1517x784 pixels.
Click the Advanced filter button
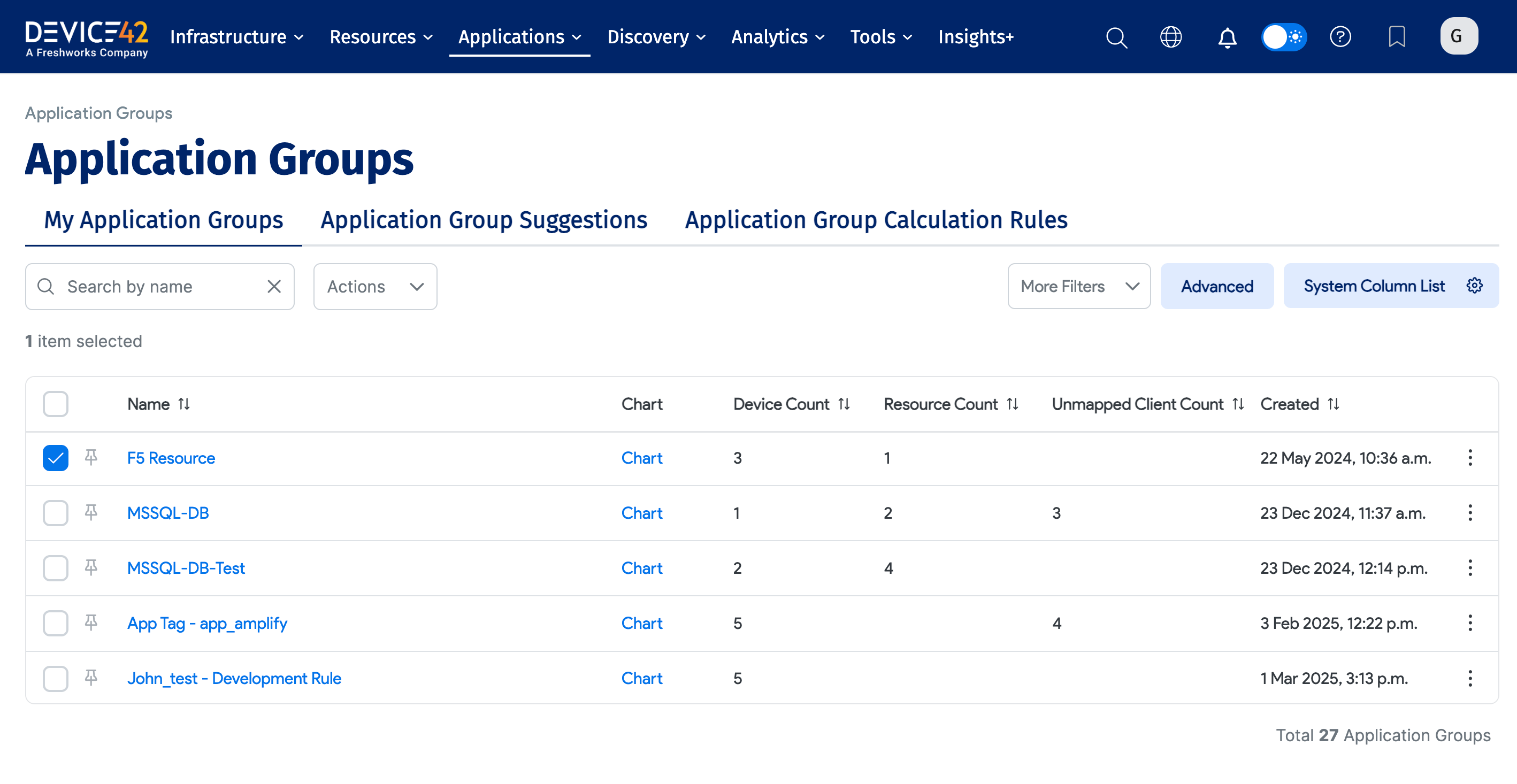point(1217,286)
